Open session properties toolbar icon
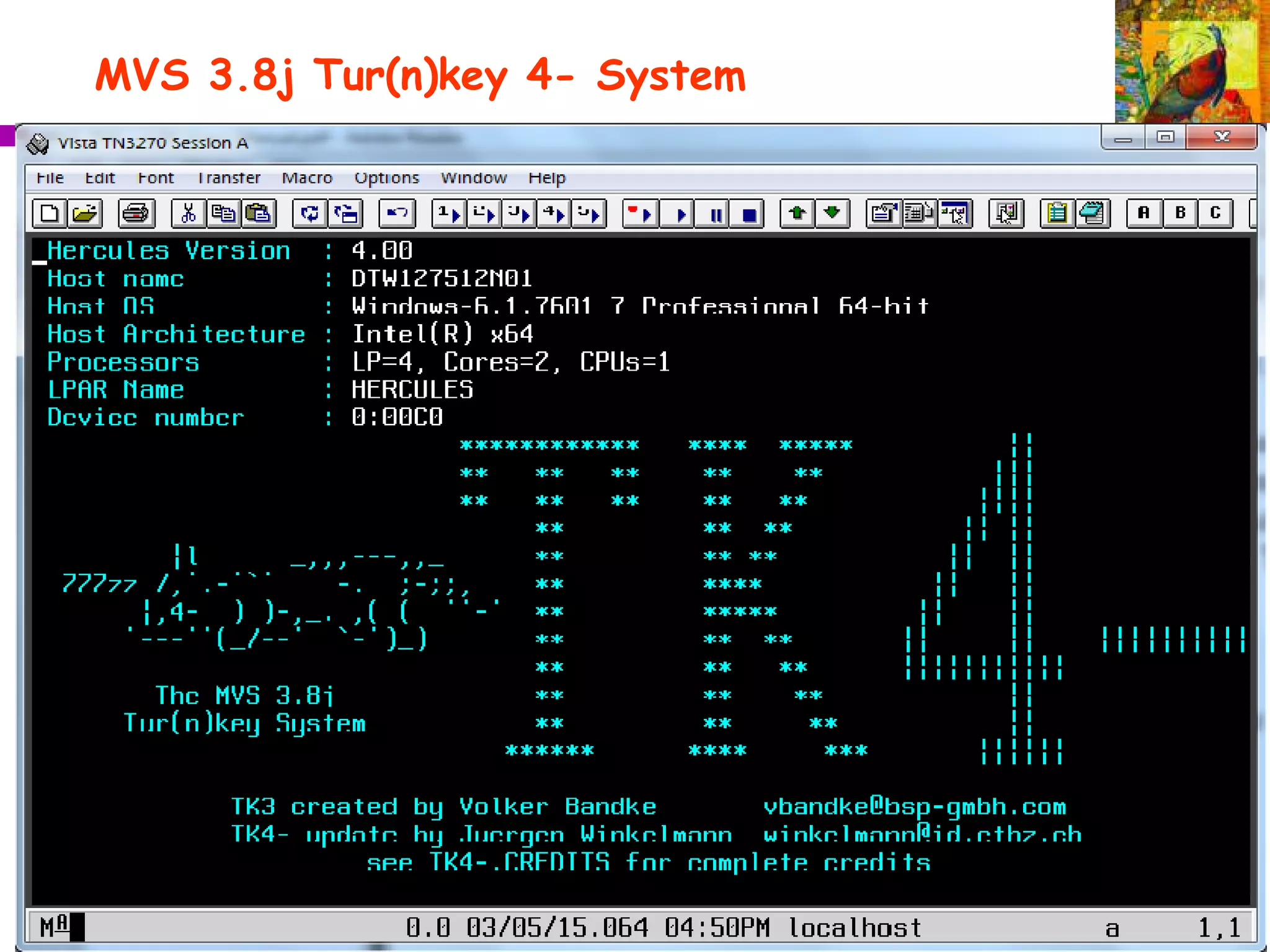Screen dimensions: 1270x952 (x=884, y=214)
